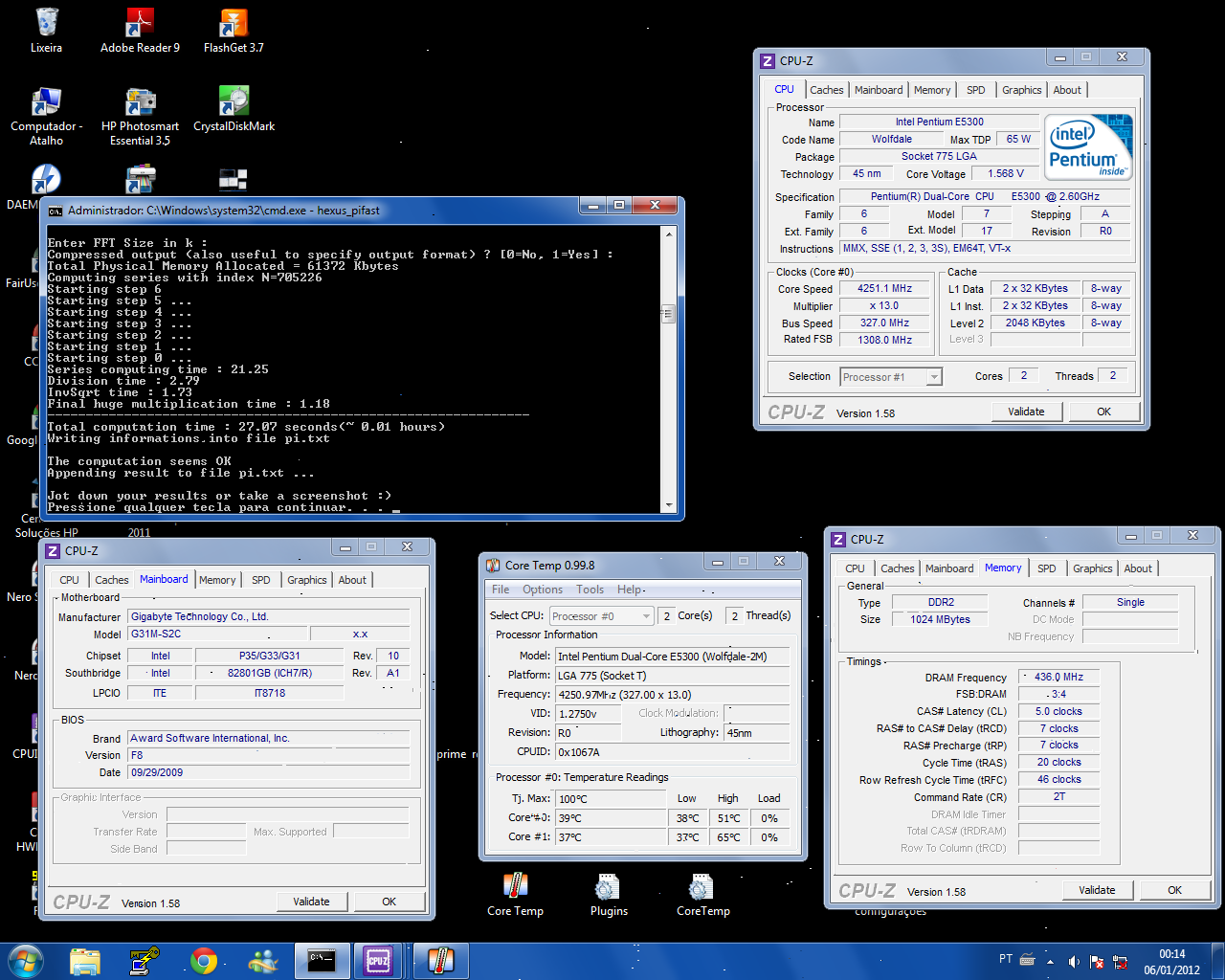The image size is (1225, 980).
Task: Select the CoreTemp desktop icon beside Plugins
Action: pyautogui.click(x=702, y=894)
